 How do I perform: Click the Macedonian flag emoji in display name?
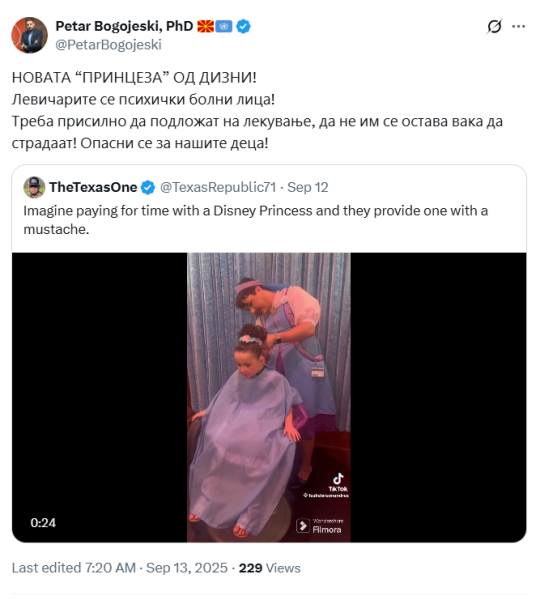pyautogui.click(x=205, y=26)
